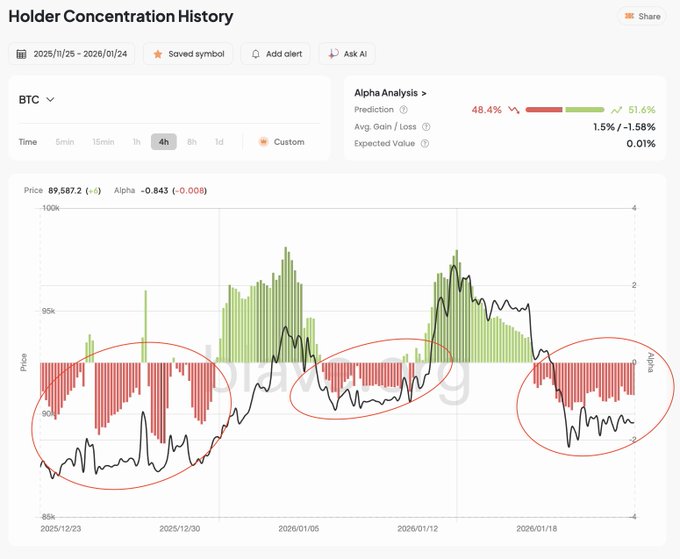Select the 5min timeframe
The image size is (680, 559).
(65, 142)
